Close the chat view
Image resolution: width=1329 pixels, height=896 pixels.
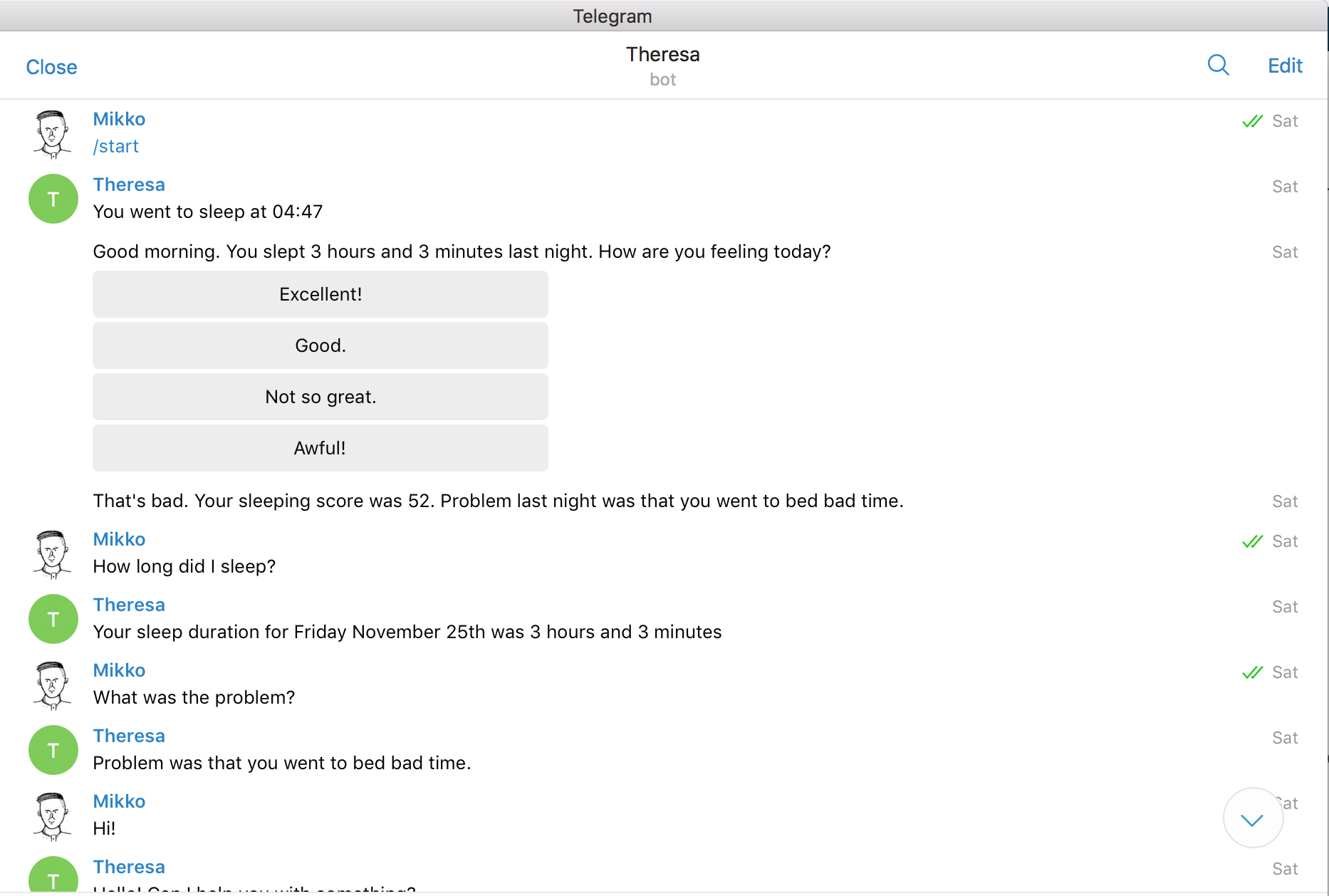[51, 67]
